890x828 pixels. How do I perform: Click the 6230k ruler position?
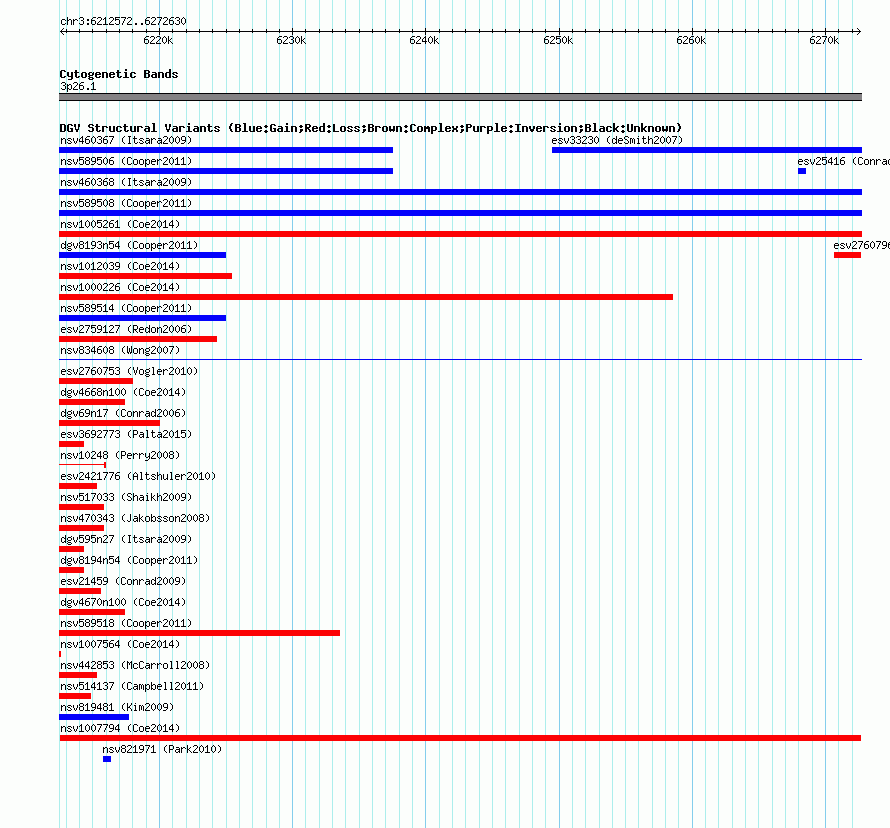(291, 40)
